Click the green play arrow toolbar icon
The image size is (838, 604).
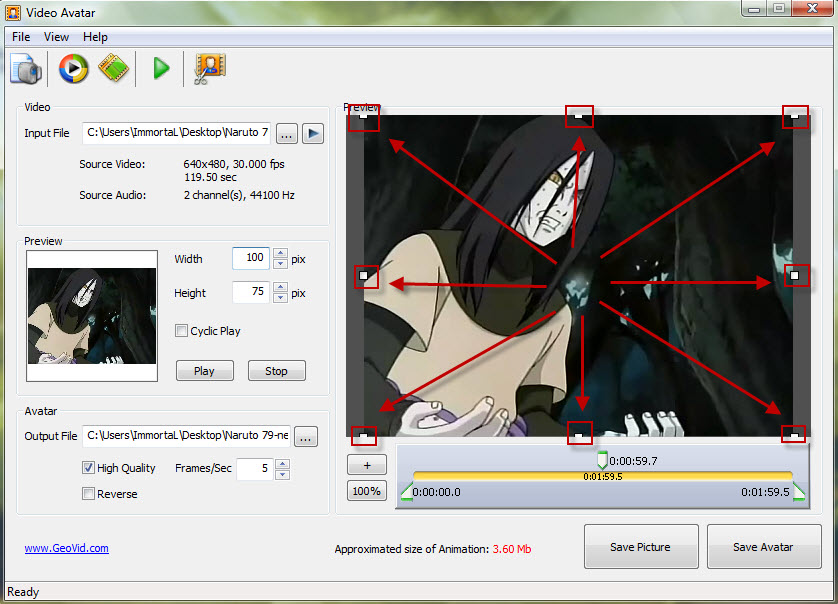coord(161,68)
